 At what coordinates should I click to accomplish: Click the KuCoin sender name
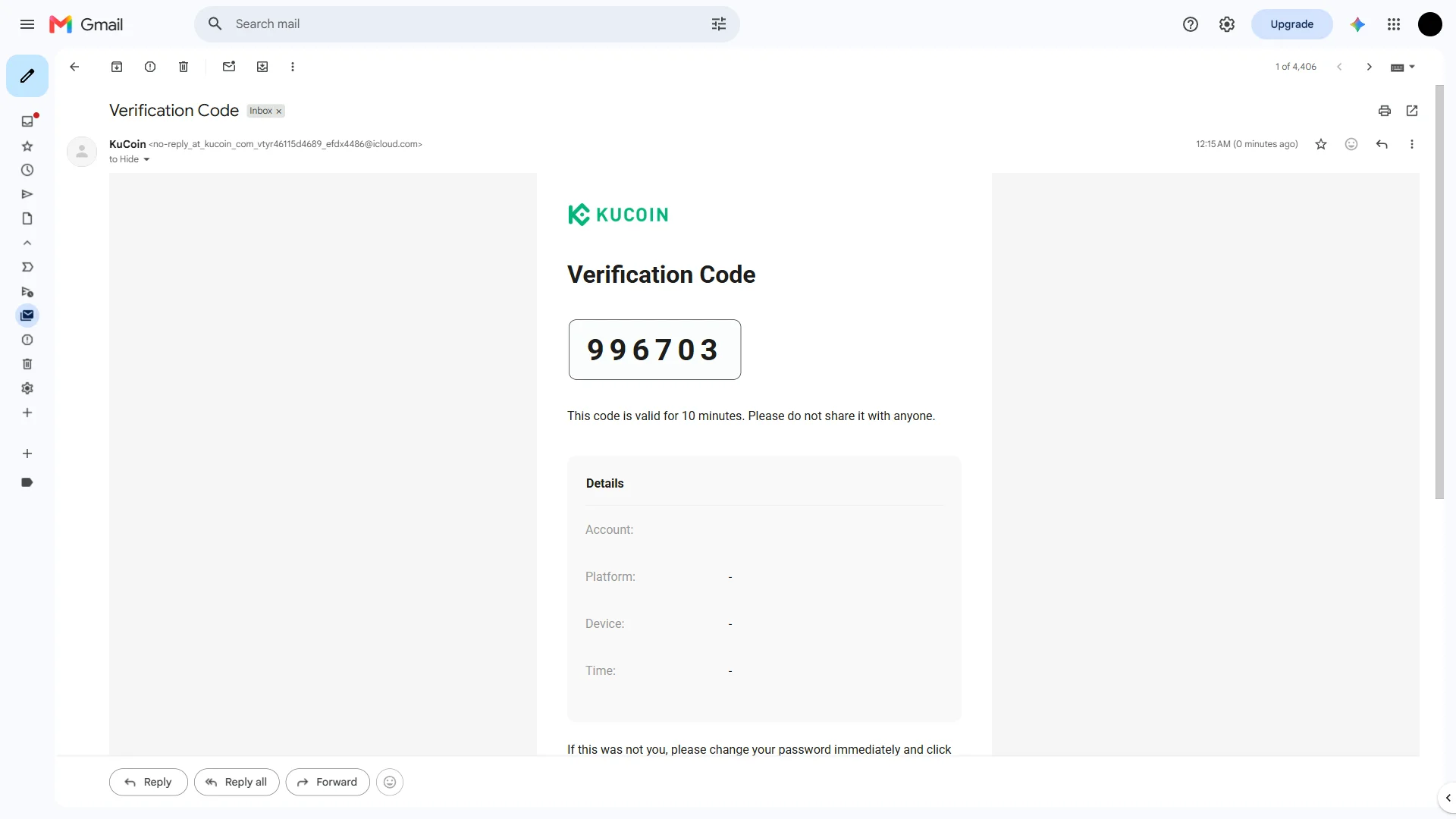click(x=127, y=144)
